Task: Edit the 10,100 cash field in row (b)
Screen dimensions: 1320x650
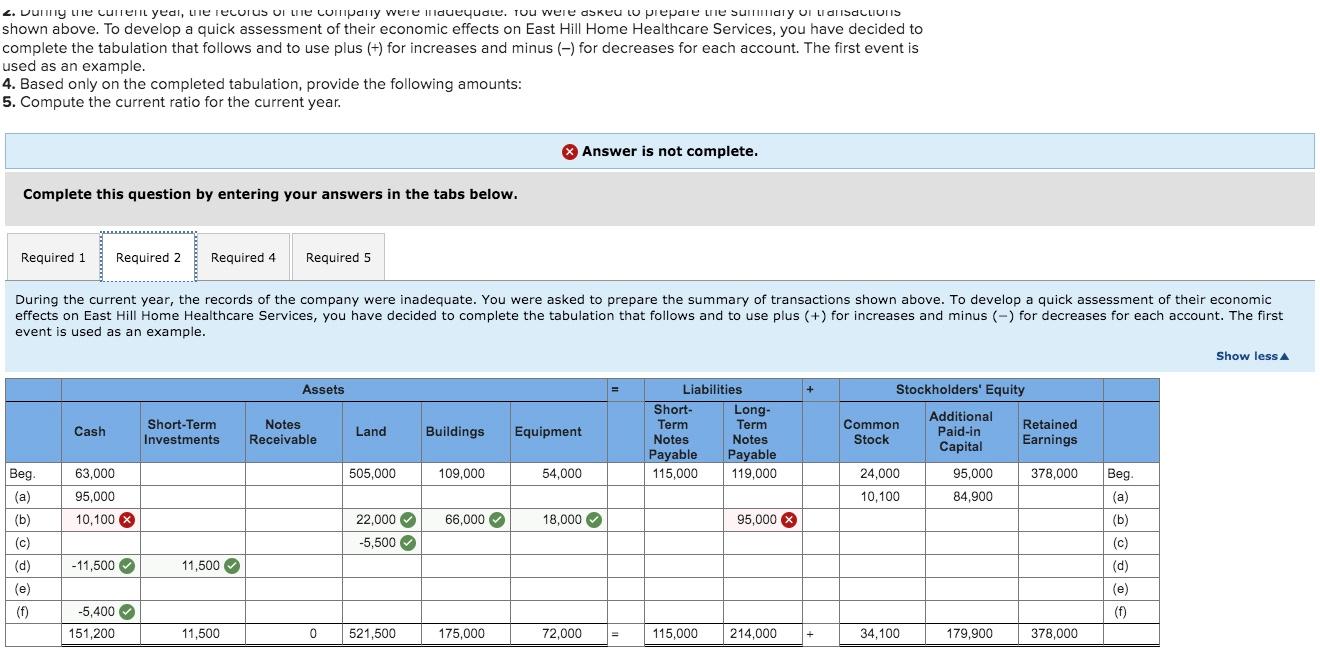Action: coord(100,520)
